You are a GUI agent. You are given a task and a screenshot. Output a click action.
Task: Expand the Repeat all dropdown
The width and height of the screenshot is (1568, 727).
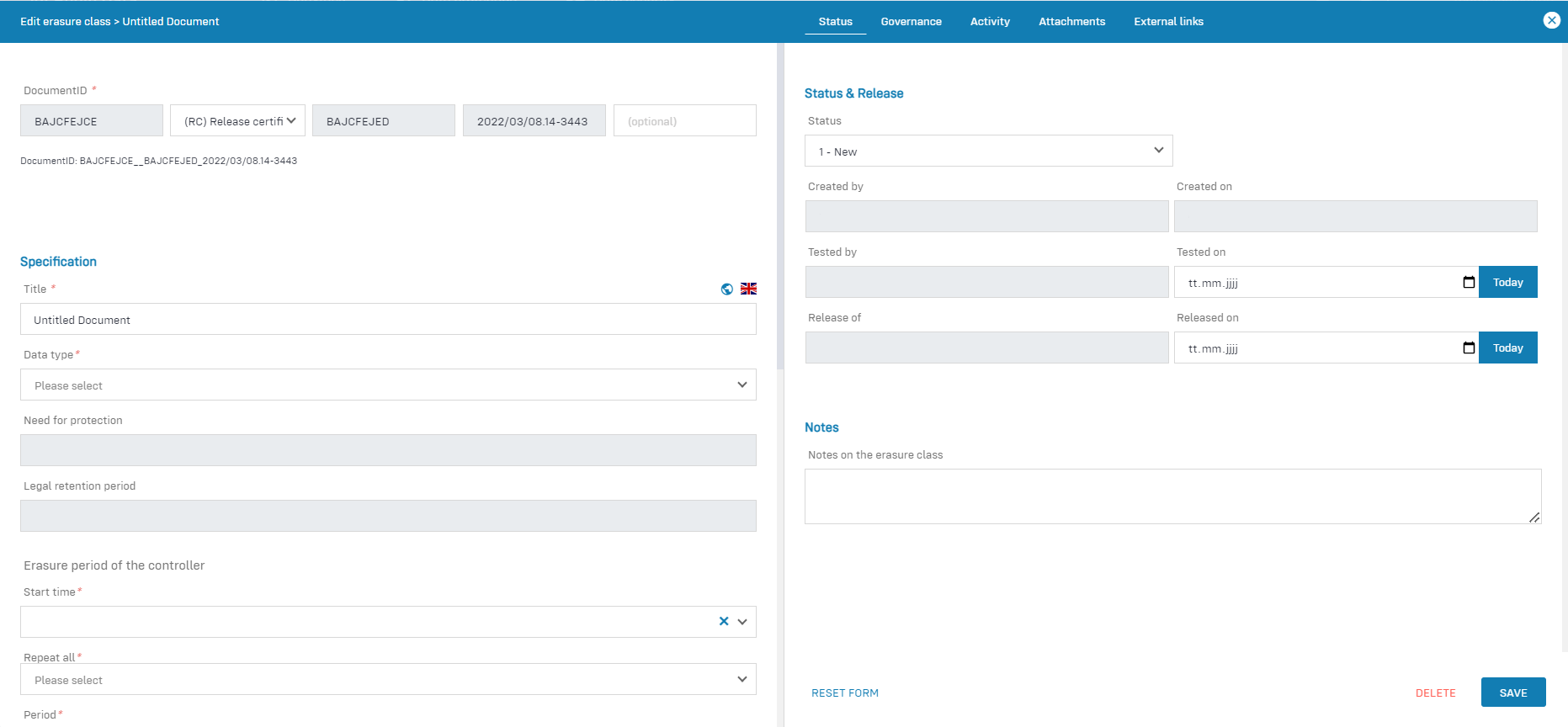coord(388,680)
